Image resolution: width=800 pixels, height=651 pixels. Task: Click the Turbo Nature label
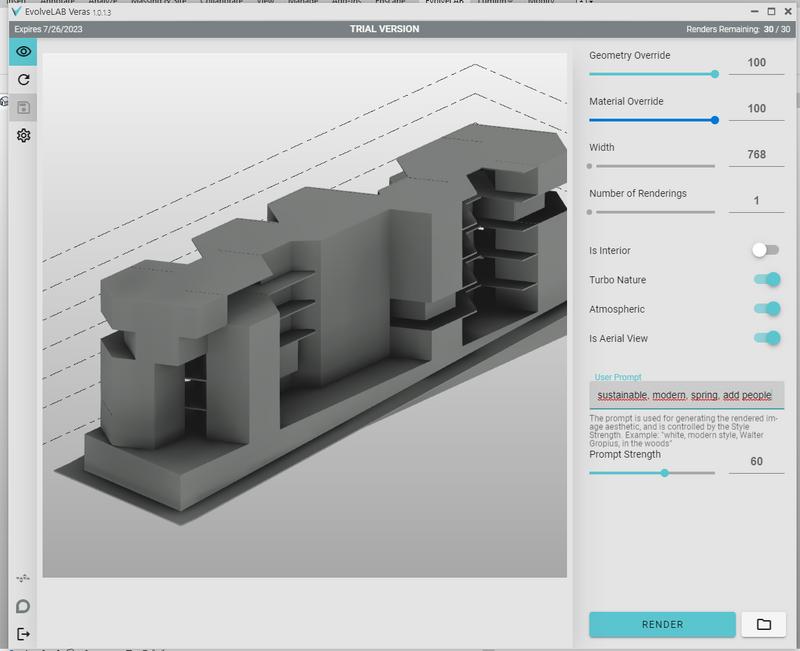pos(617,280)
